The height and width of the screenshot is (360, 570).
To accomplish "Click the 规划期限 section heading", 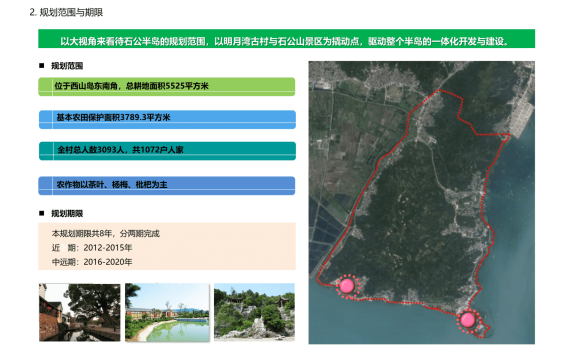I will (x=67, y=213).
